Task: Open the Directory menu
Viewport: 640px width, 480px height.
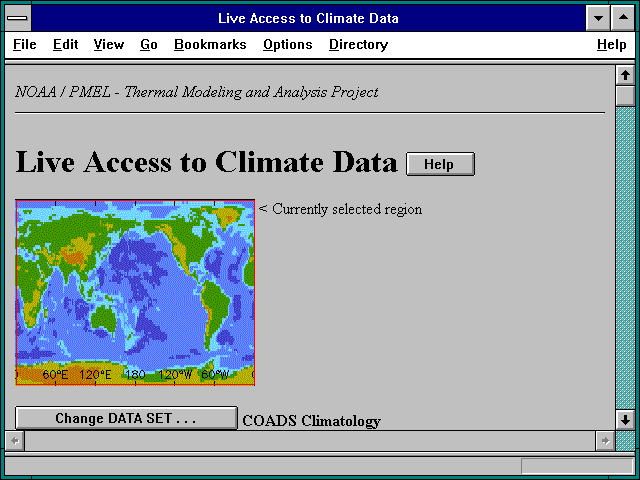Action: (x=358, y=44)
